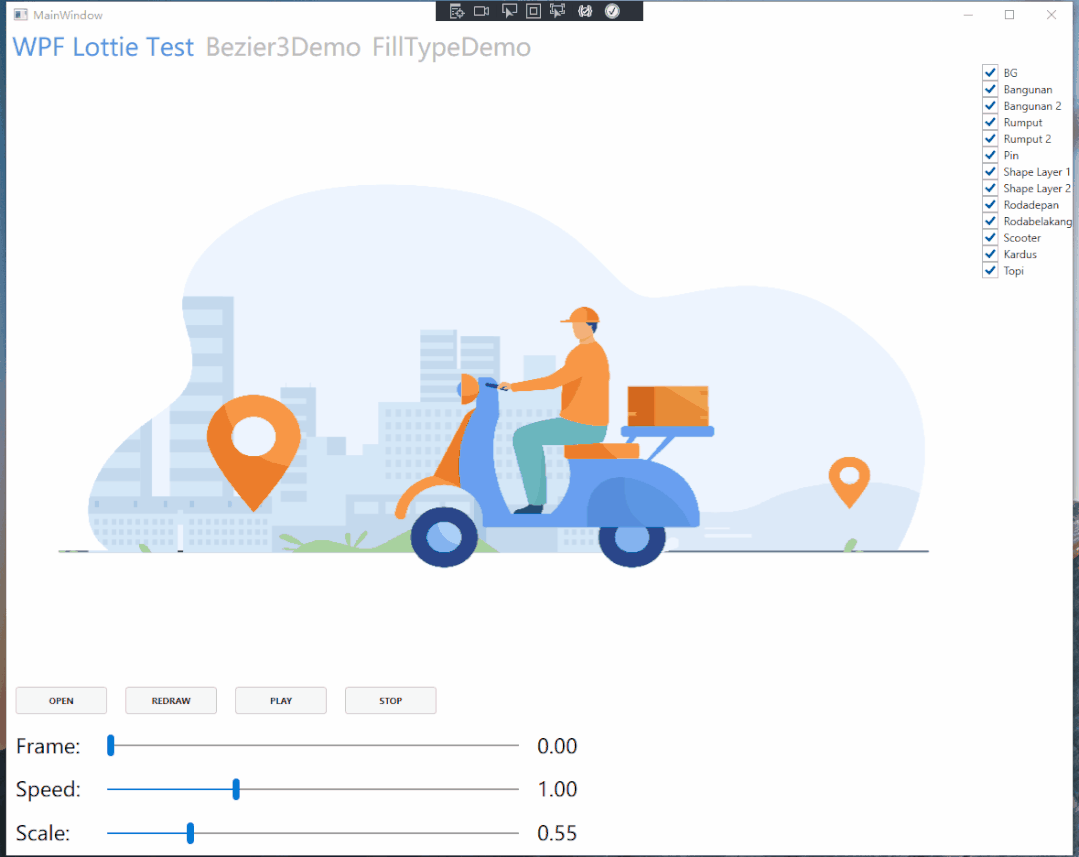This screenshot has width=1079, height=857.
Task: Uncheck the Scooter layer checkbox
Action: pyautogui.click(x=990, y=237)
